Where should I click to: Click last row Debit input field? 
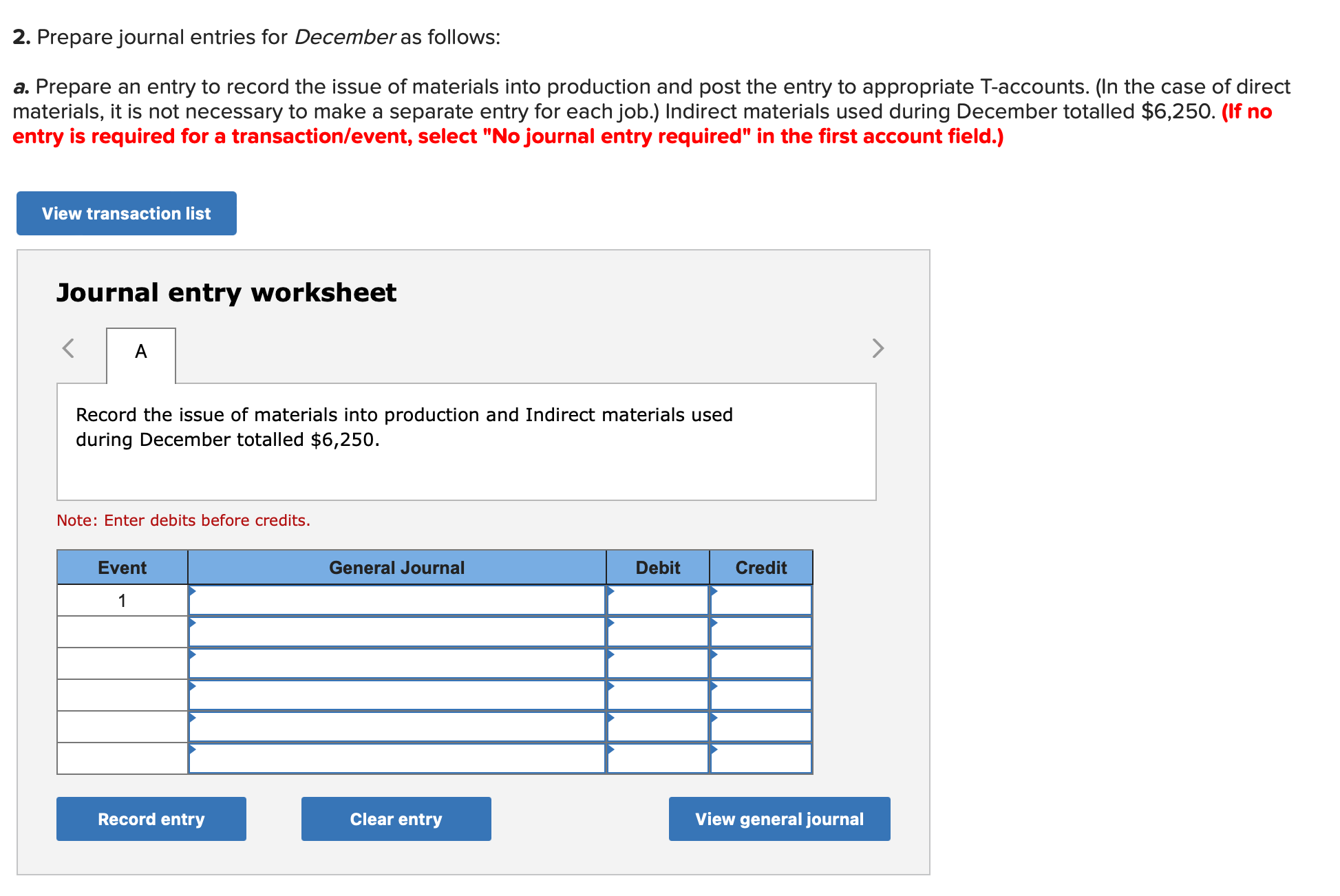coord(658,758)
